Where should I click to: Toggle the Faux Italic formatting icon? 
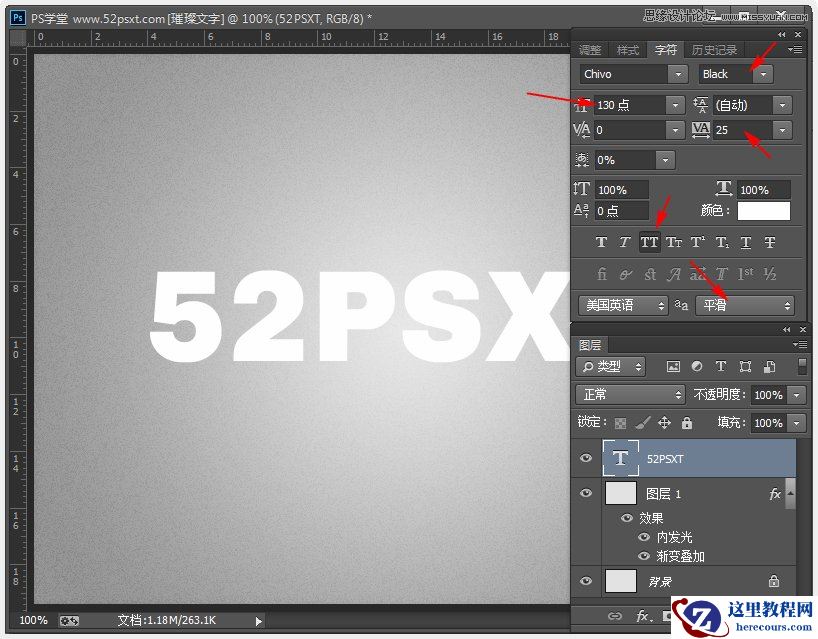(624, 241)
